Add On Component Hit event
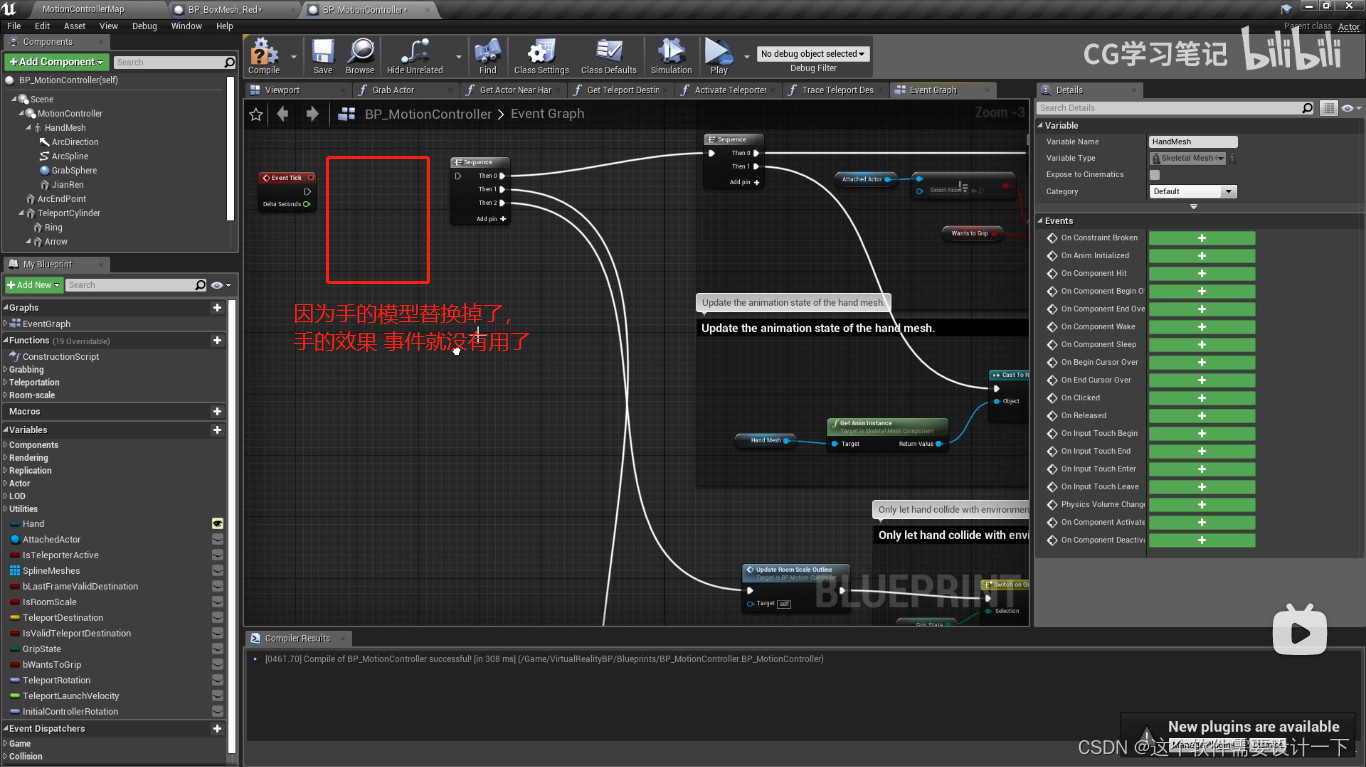The image size is (1366, 767). (x=1201, y=273)
